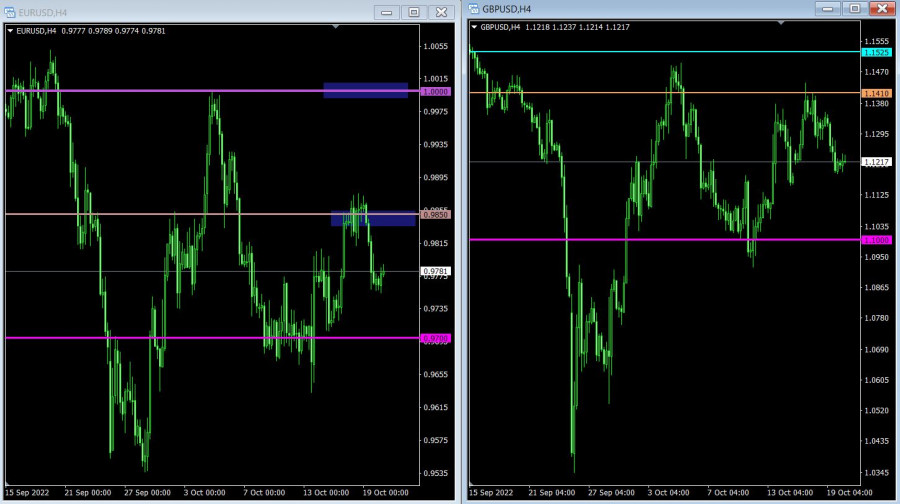Click the chart shift marker on GBPUSD chart
This screenshot has width=900, height=504.
779,24
